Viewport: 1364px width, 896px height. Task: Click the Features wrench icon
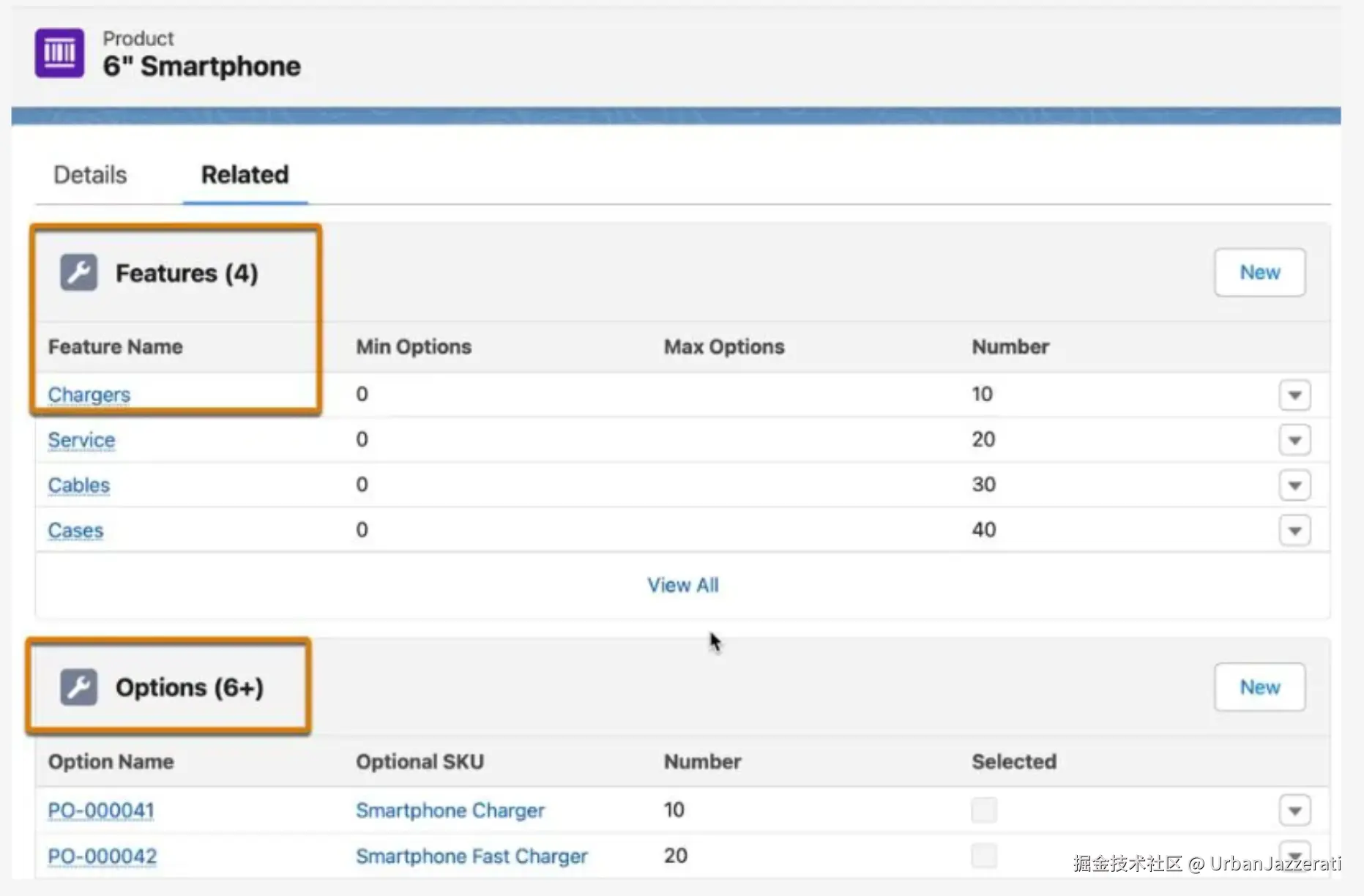click(x=78, y=273)
